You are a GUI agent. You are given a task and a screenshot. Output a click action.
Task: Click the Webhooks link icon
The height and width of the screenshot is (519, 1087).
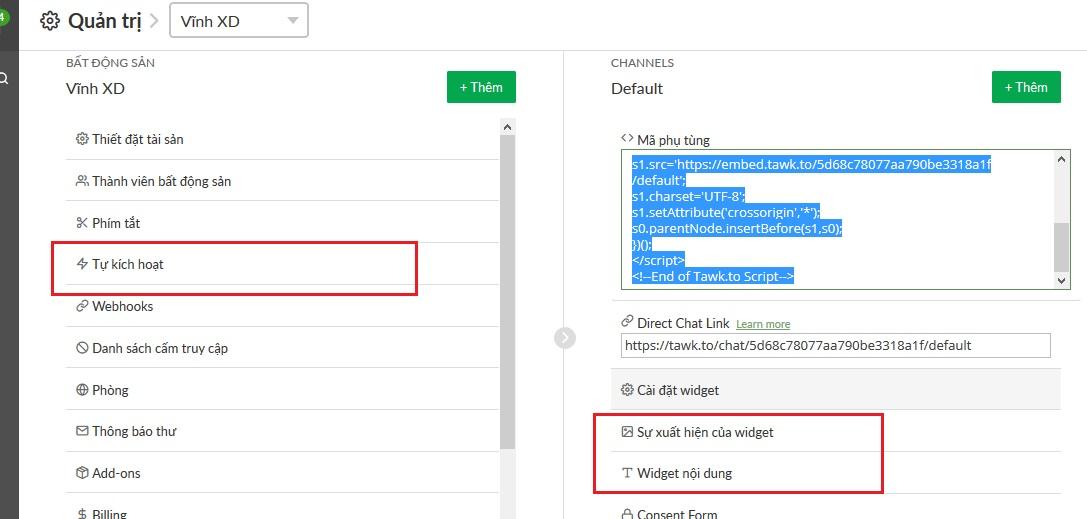pos(82,306)
